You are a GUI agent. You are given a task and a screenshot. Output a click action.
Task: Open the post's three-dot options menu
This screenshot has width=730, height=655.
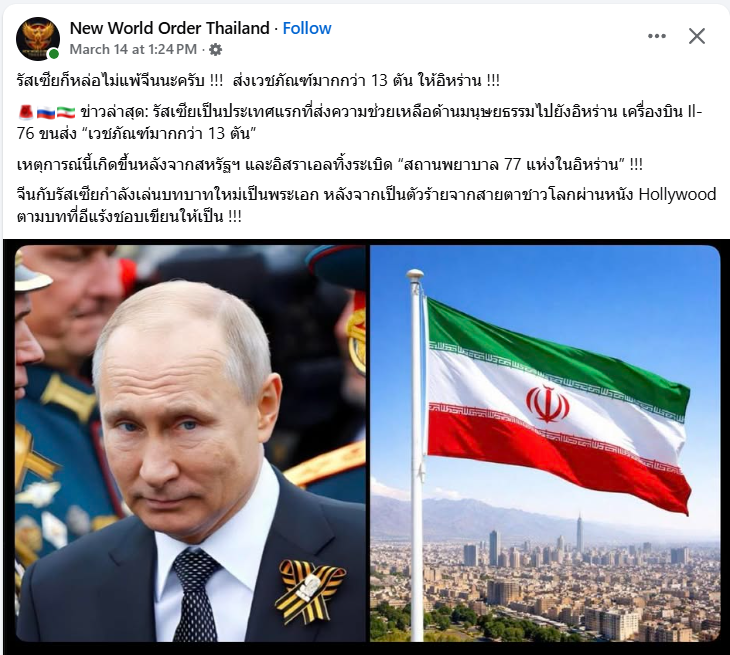click(656, 36)
